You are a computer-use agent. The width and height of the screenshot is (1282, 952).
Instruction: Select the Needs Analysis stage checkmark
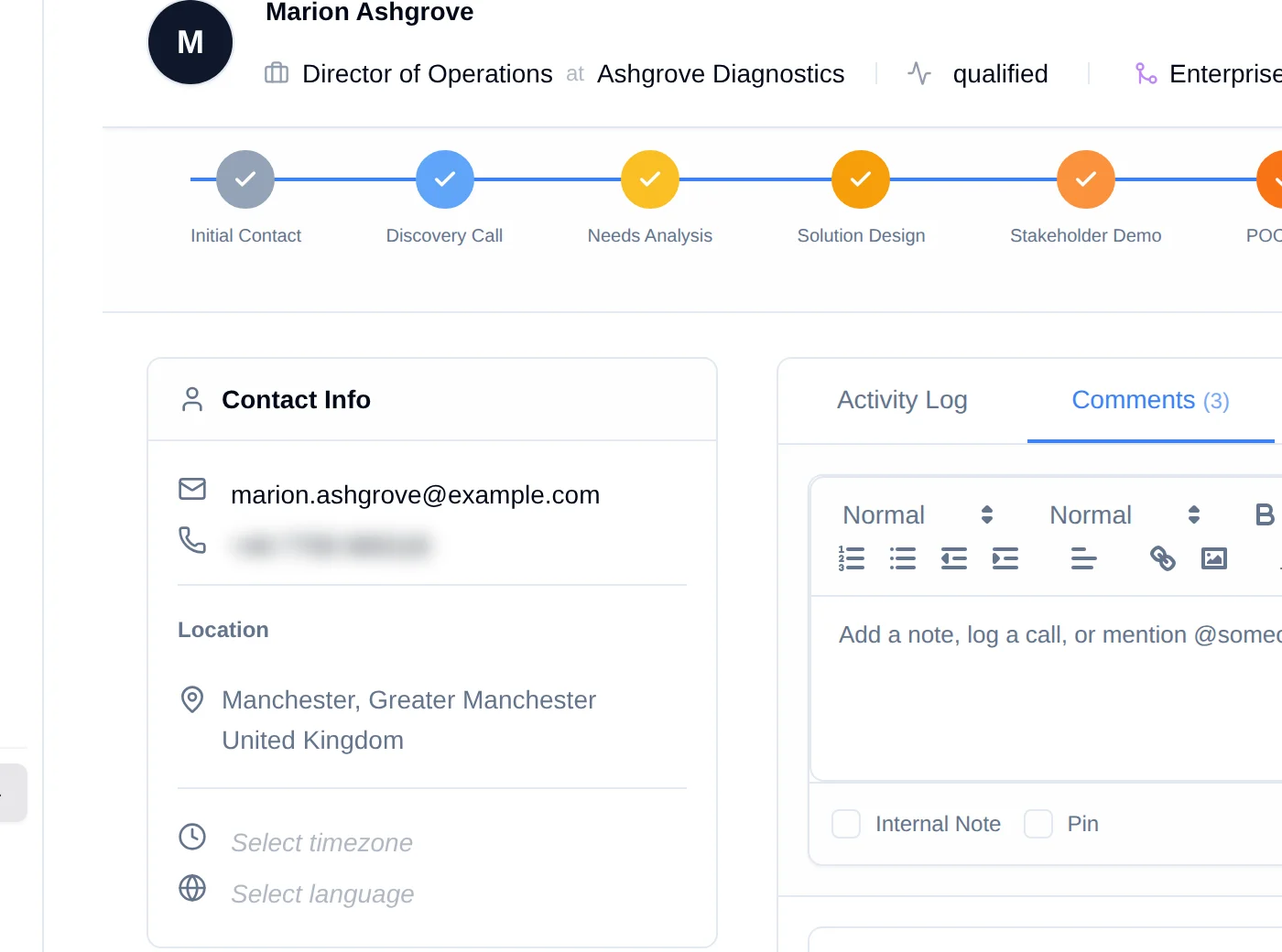click(650, 179)
